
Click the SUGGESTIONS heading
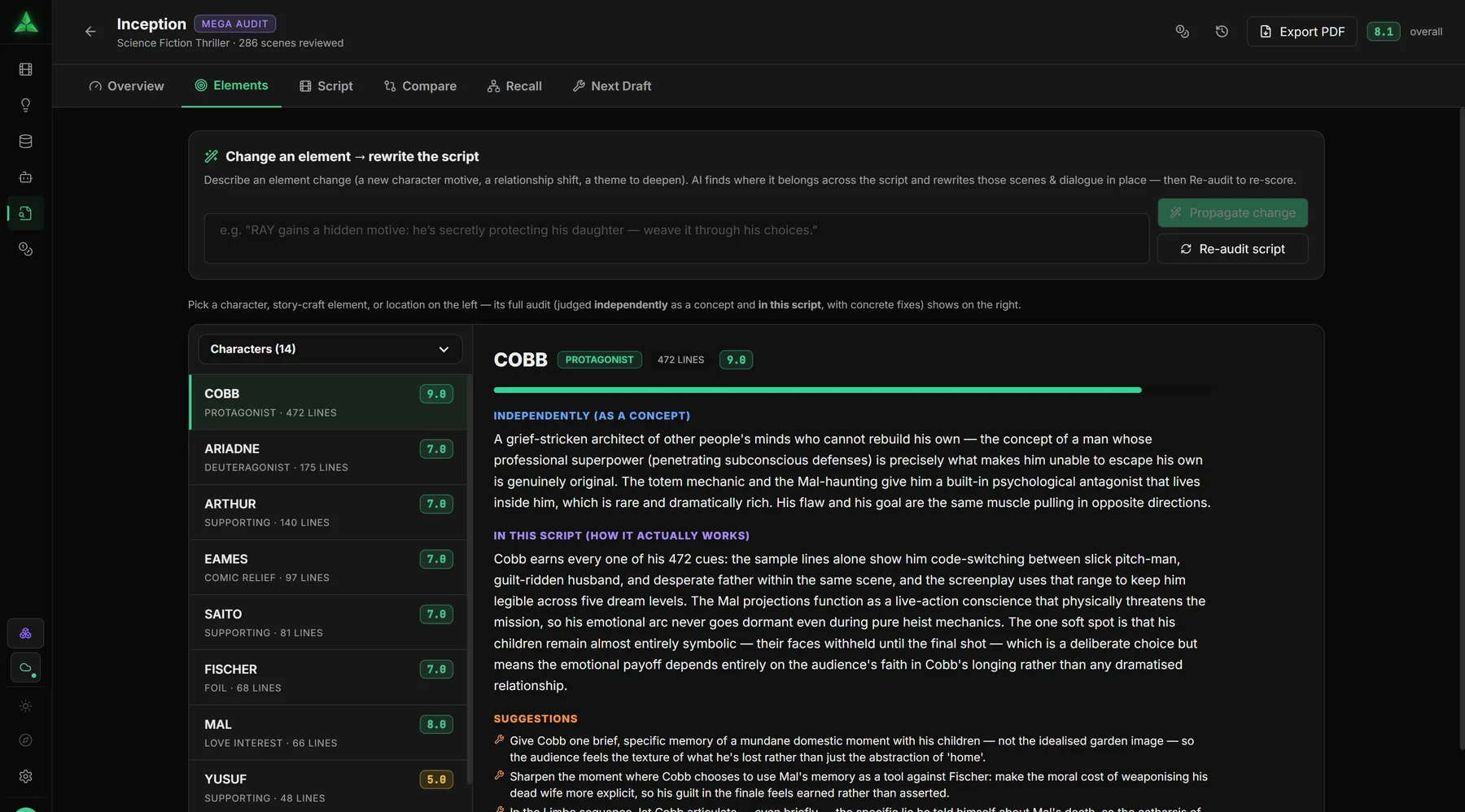(536, 719)
